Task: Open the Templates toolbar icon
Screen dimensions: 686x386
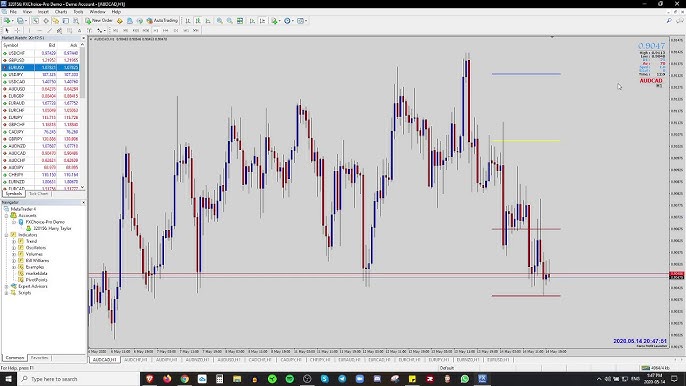Action: point(300,21)
